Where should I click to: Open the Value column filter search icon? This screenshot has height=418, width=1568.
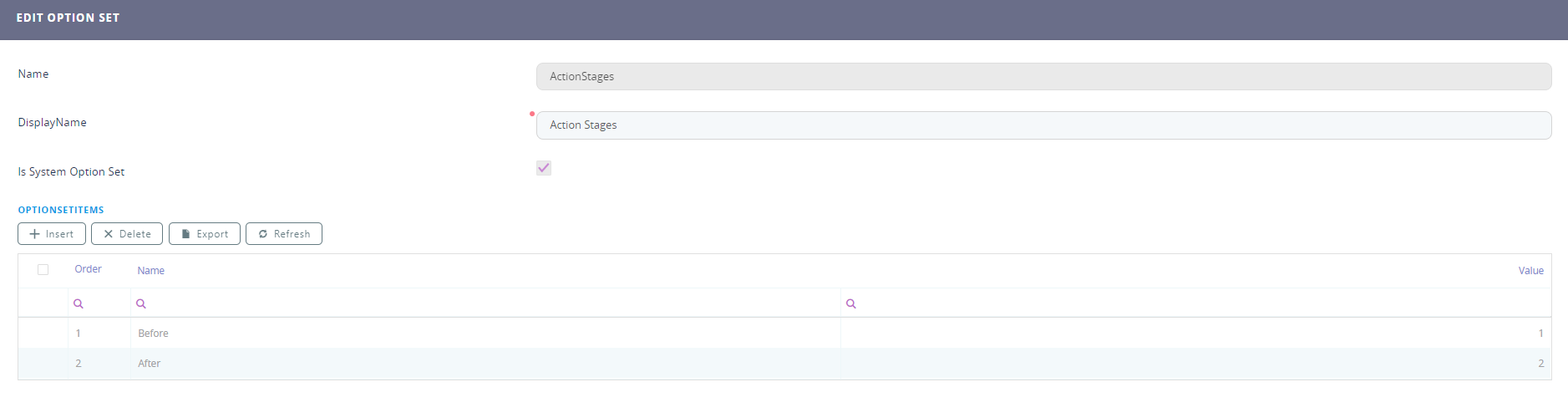click(850, 303)
